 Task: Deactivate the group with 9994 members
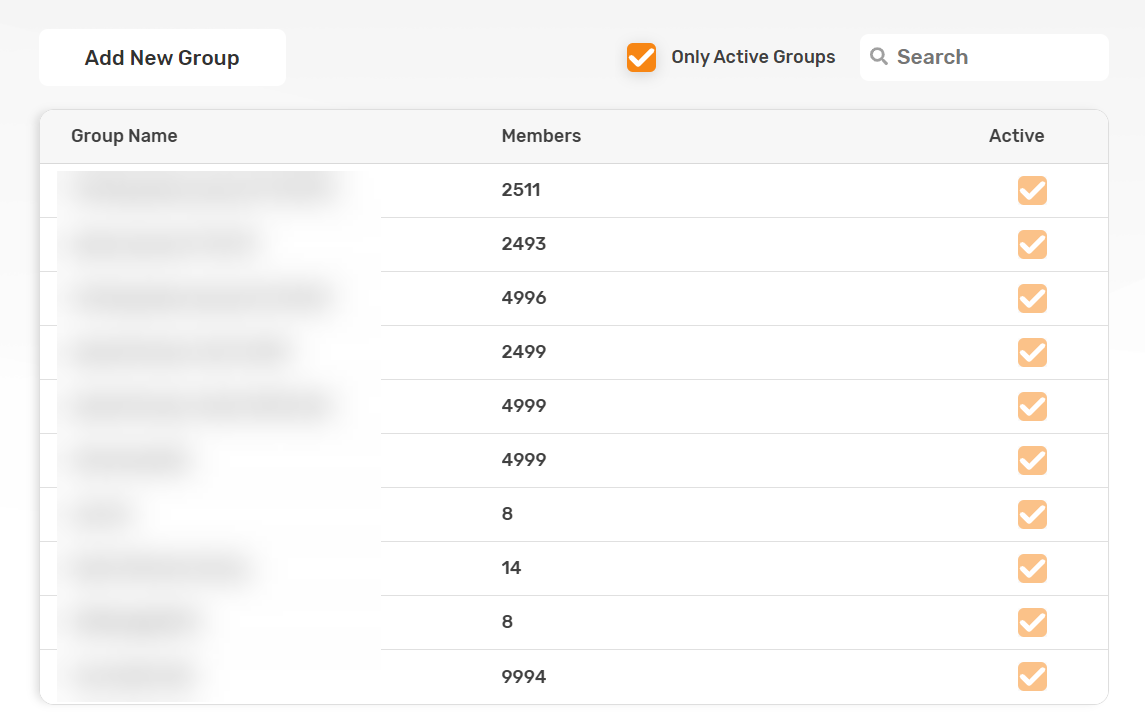click(1032, 676)
